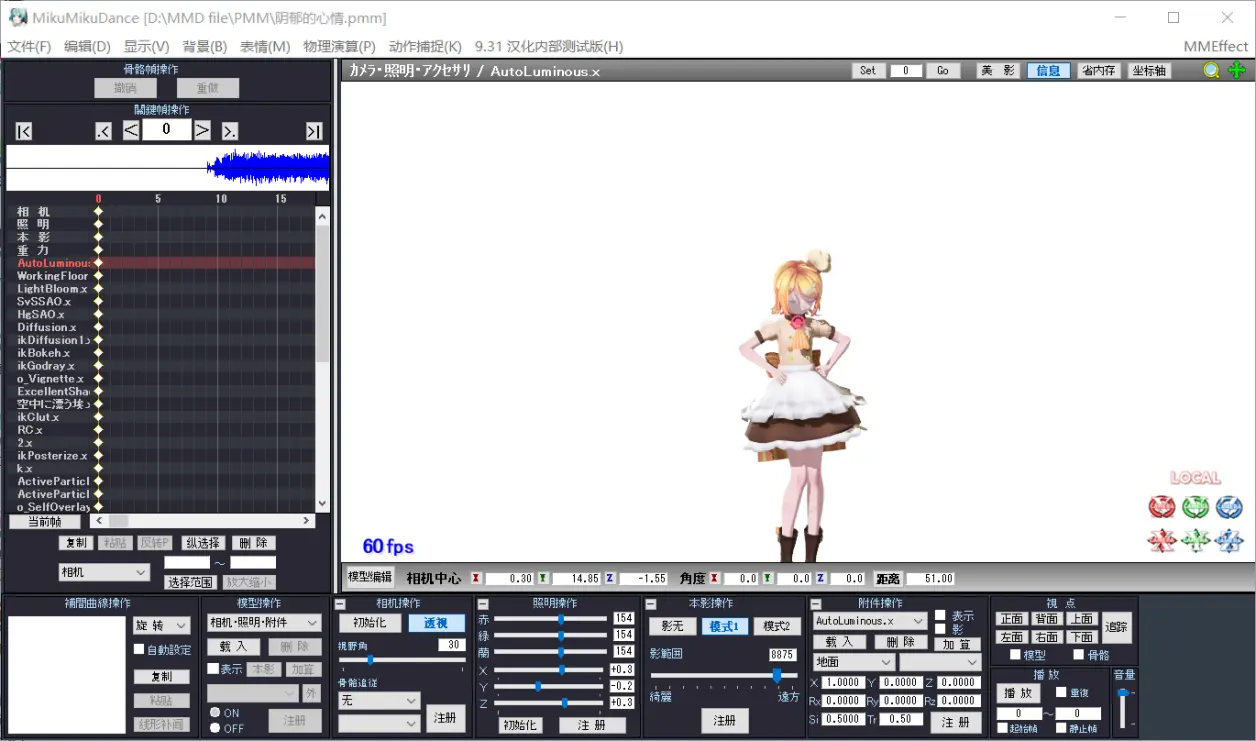This screenshot has width=1256, height=741.
Task: Click the 坐标軸 button
Action: pyautogui.click(x=1149, y=70)
